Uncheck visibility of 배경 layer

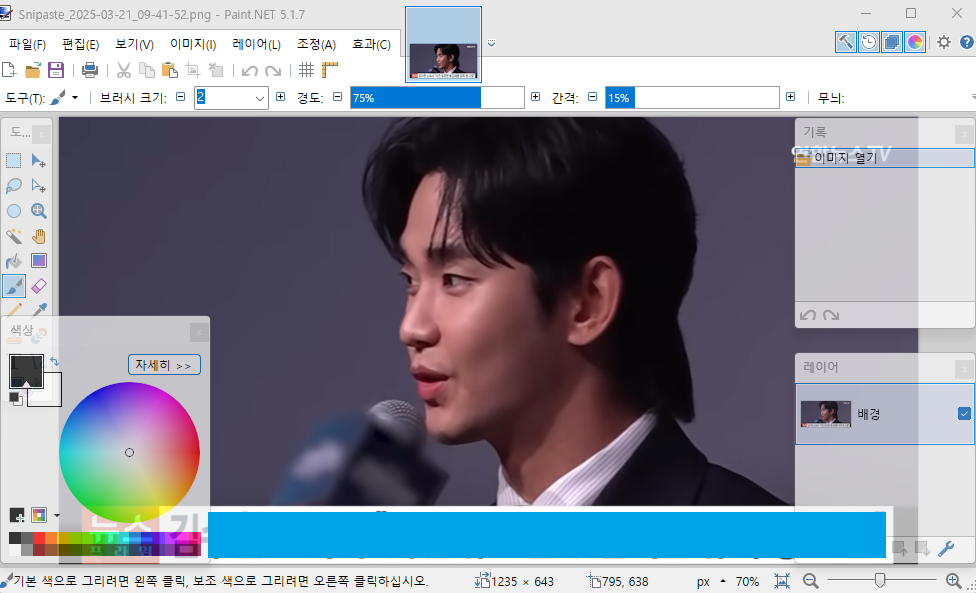(964, 414)
